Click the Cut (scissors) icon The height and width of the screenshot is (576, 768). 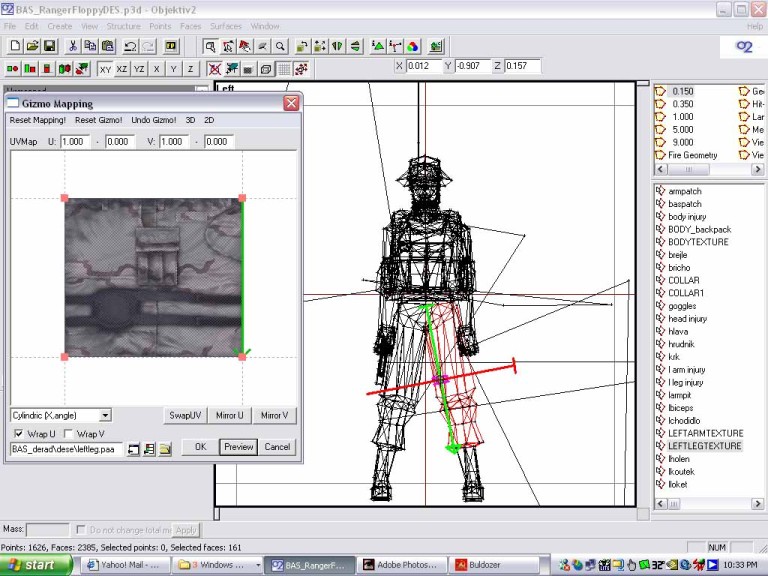[x=73, y=46]
